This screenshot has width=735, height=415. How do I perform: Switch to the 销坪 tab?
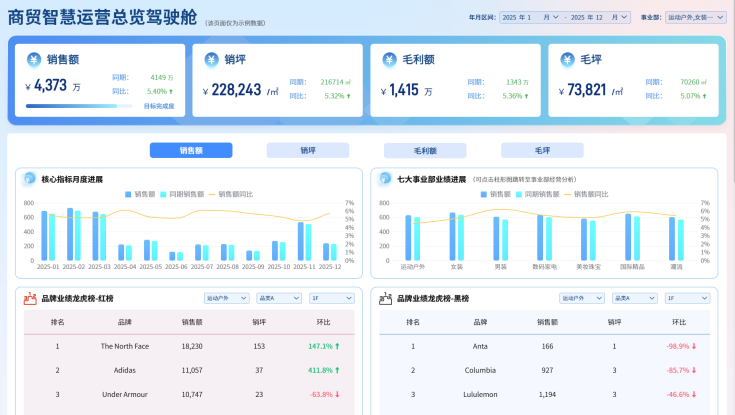tap(308, 150)
